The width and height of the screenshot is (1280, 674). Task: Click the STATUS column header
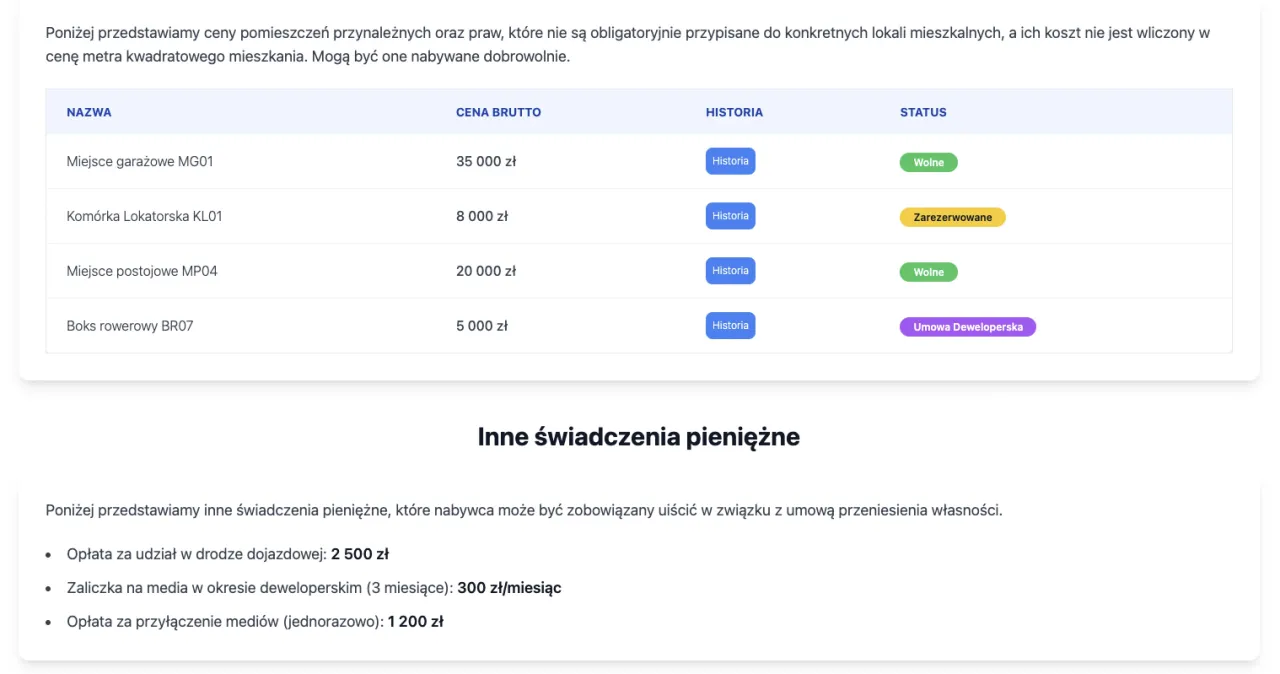coord(922,112)
